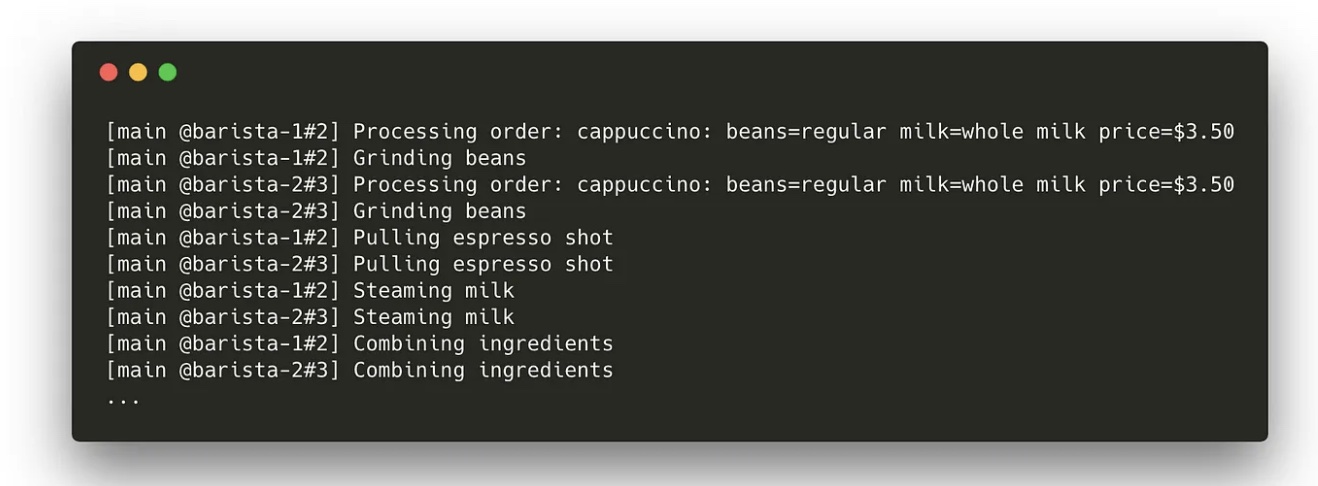Click price=$3.50 in the barista-1 order line
Viewport: 1318px width, 486px height.
(x=1166, y=132)
